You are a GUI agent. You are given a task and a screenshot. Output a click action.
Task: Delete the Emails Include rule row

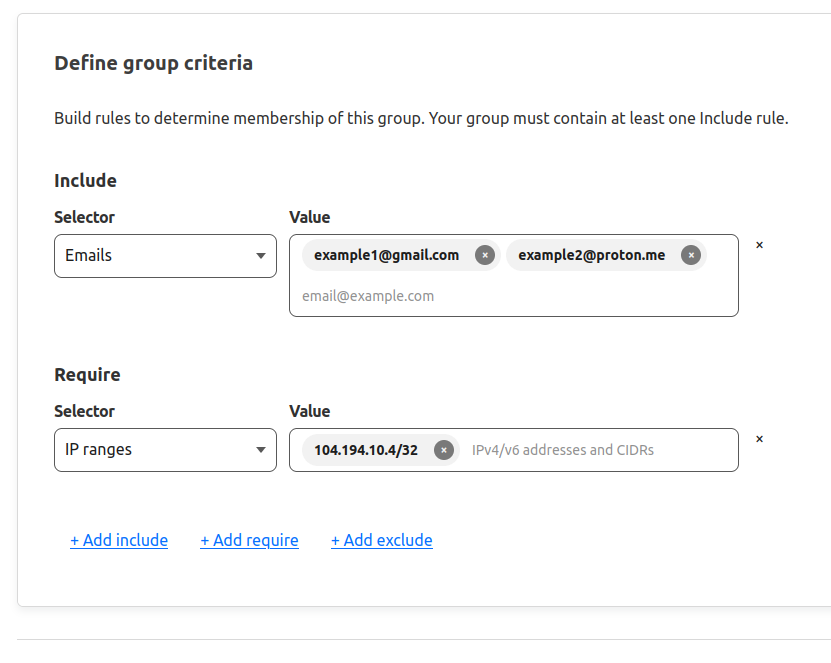(759, 245)
